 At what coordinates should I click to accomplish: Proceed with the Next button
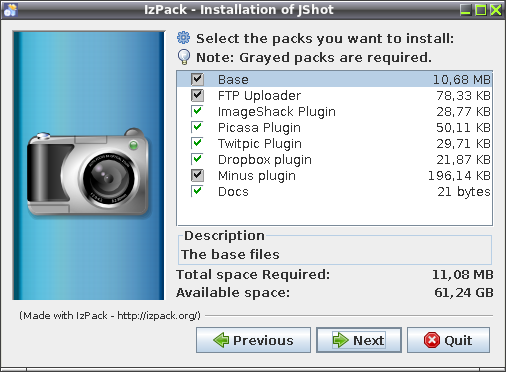click(359, 340)
